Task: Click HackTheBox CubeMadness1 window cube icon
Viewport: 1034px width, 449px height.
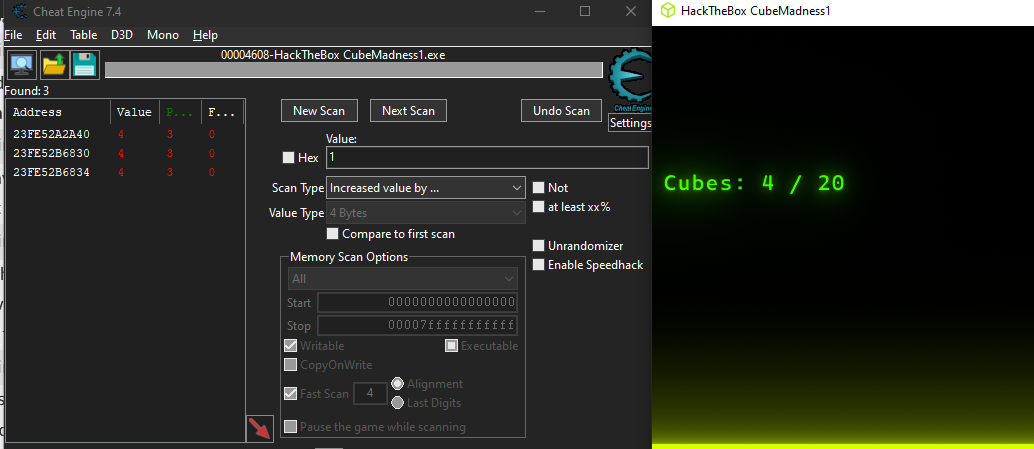Action: (x=668, y=11)
